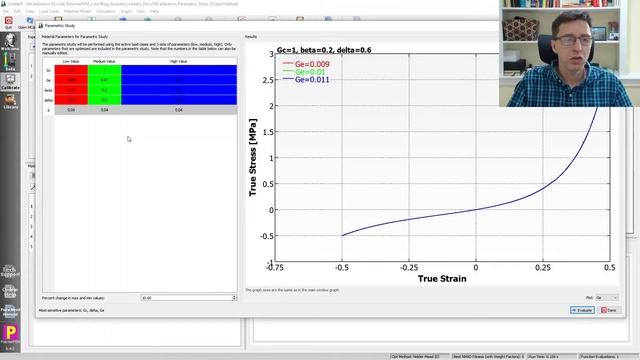Select the Gc low value red cell

point(71,70)
